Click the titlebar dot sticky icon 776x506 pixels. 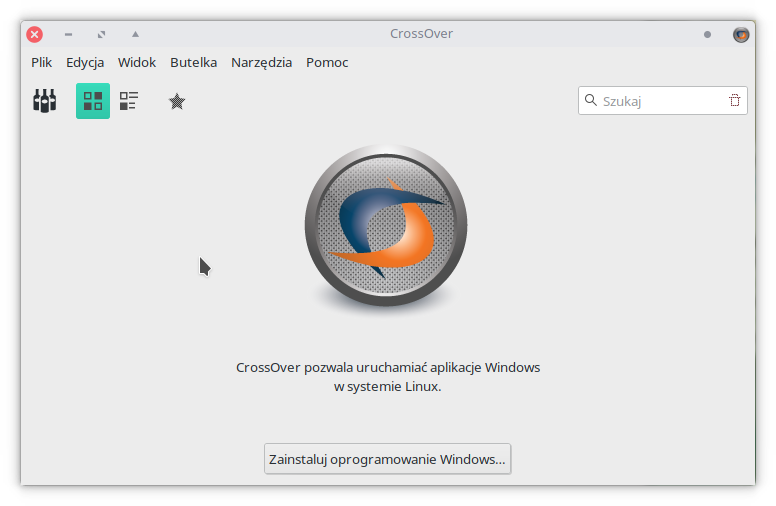pyautogui.click(x=707, y=34)
